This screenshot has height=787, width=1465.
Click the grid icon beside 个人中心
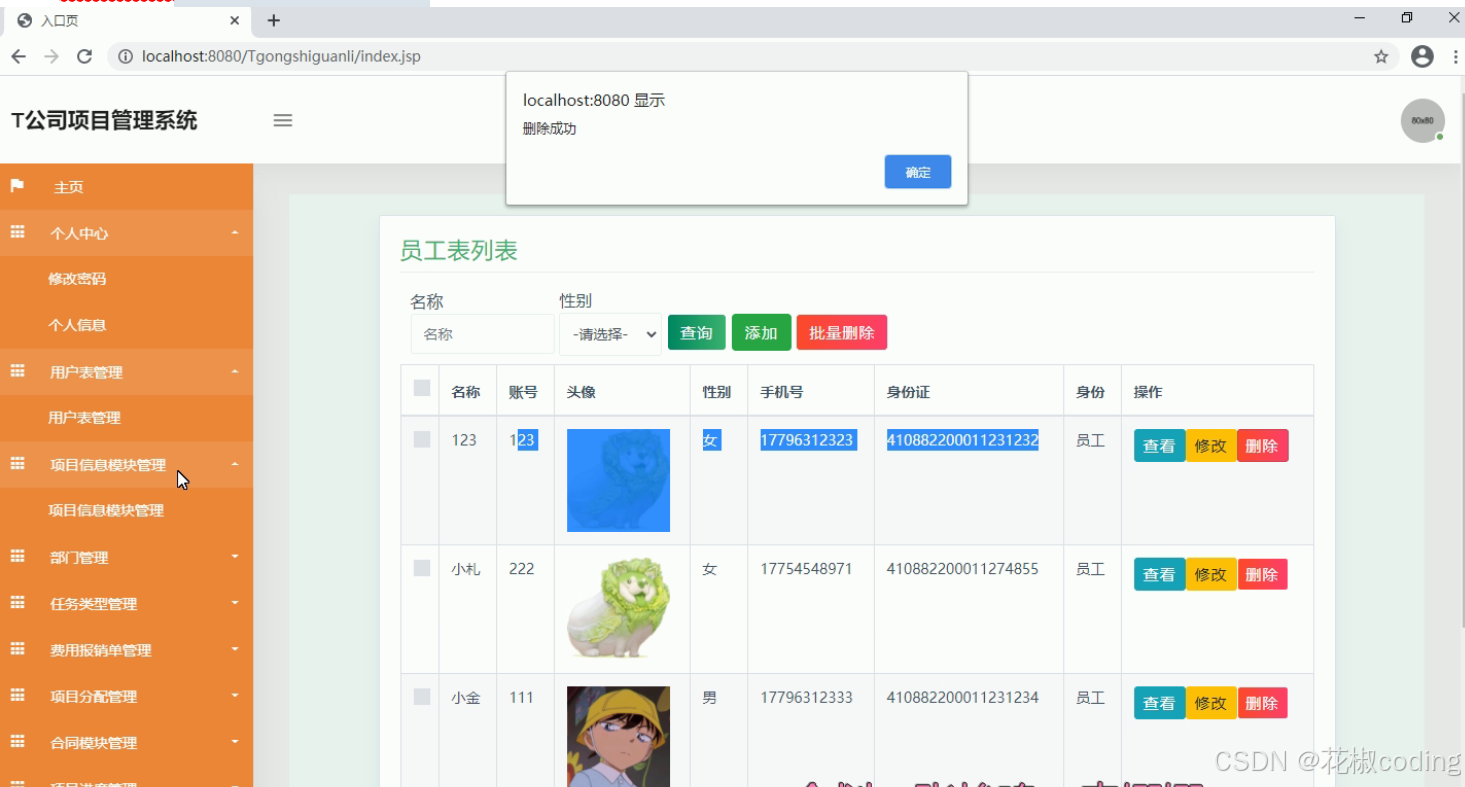point(17,232)
